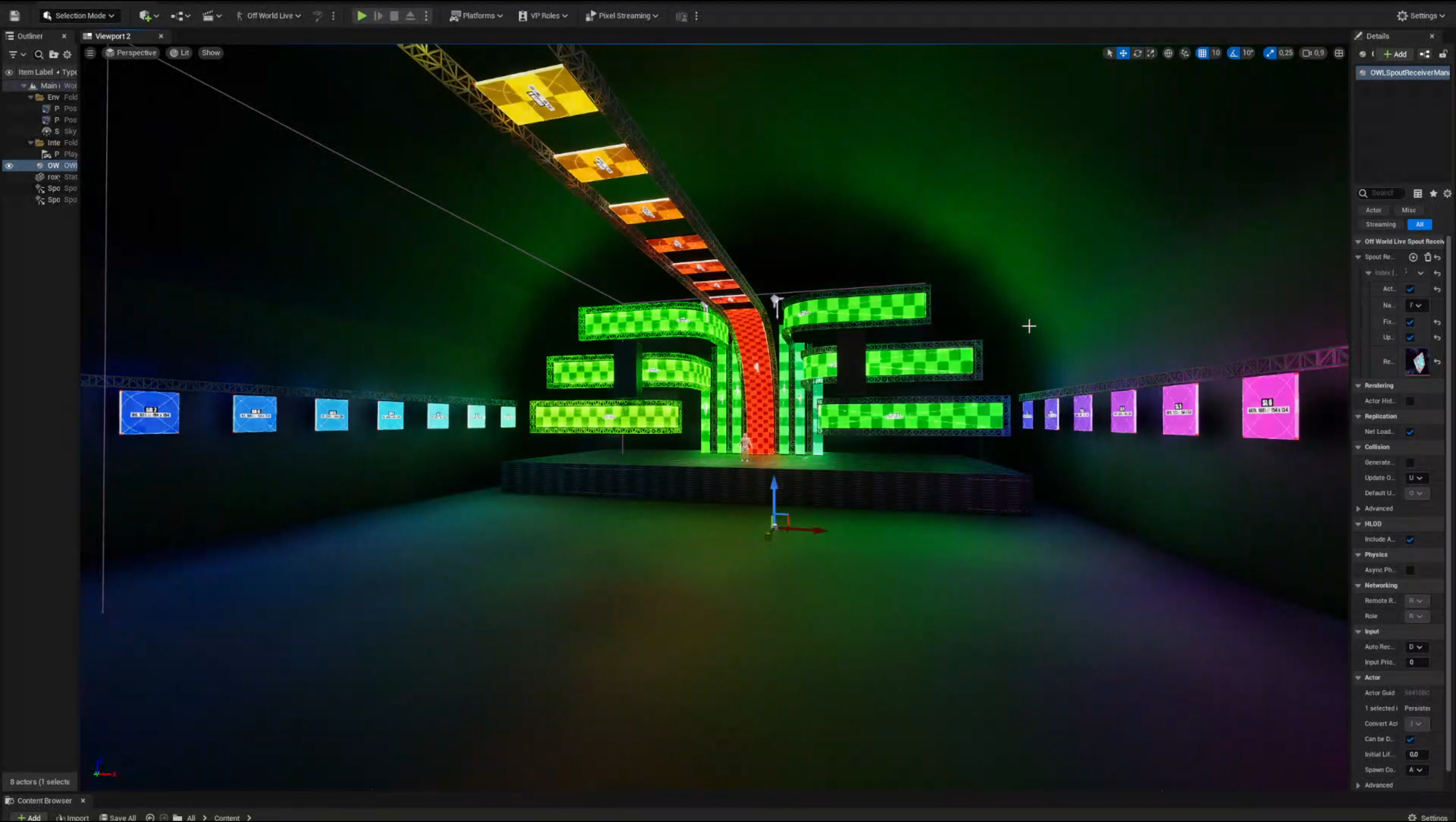
Task: Select the translate (move) gizmo tool
Action: [x=1123, y=53]
